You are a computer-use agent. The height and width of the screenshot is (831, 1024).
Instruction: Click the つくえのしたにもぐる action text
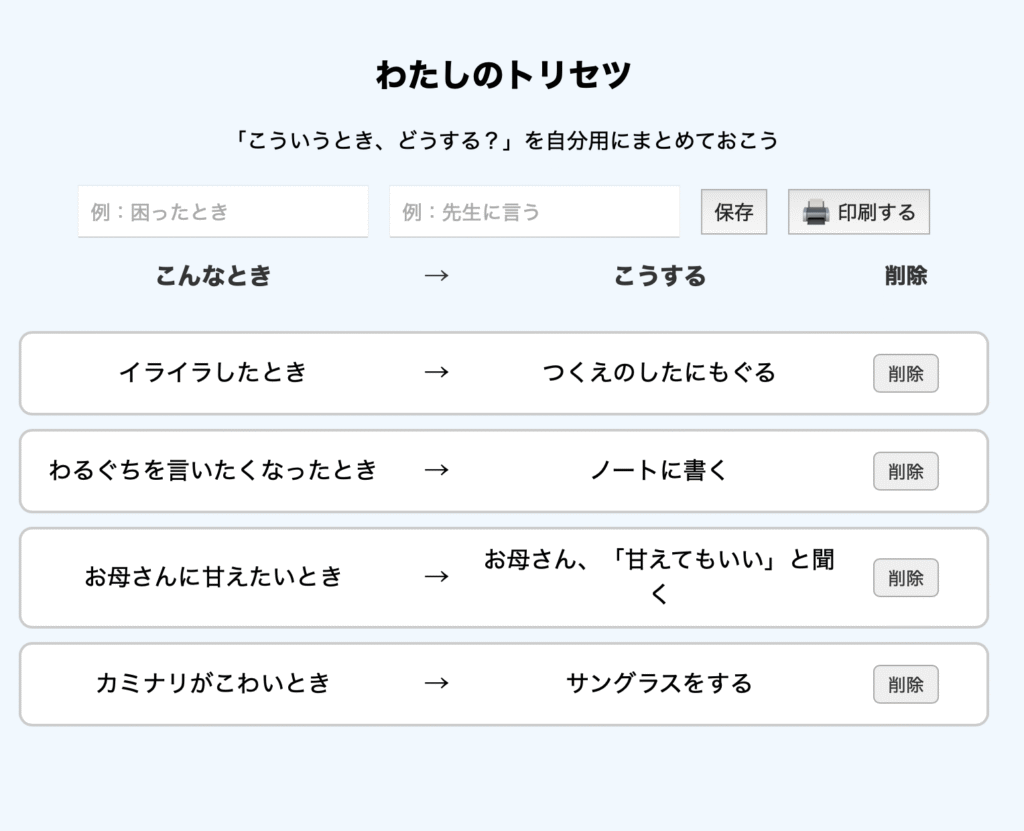pos(659,373)
